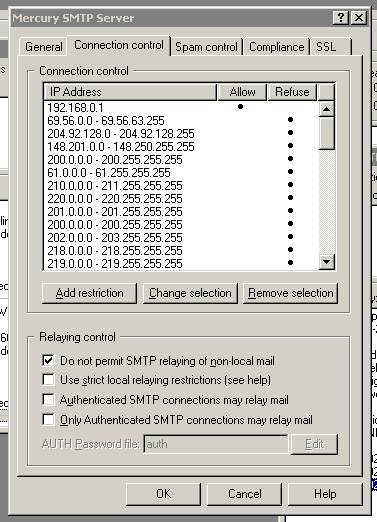Screen dimensions: 377x522
Task: Click the Allow column header
Action: [242, 92]
